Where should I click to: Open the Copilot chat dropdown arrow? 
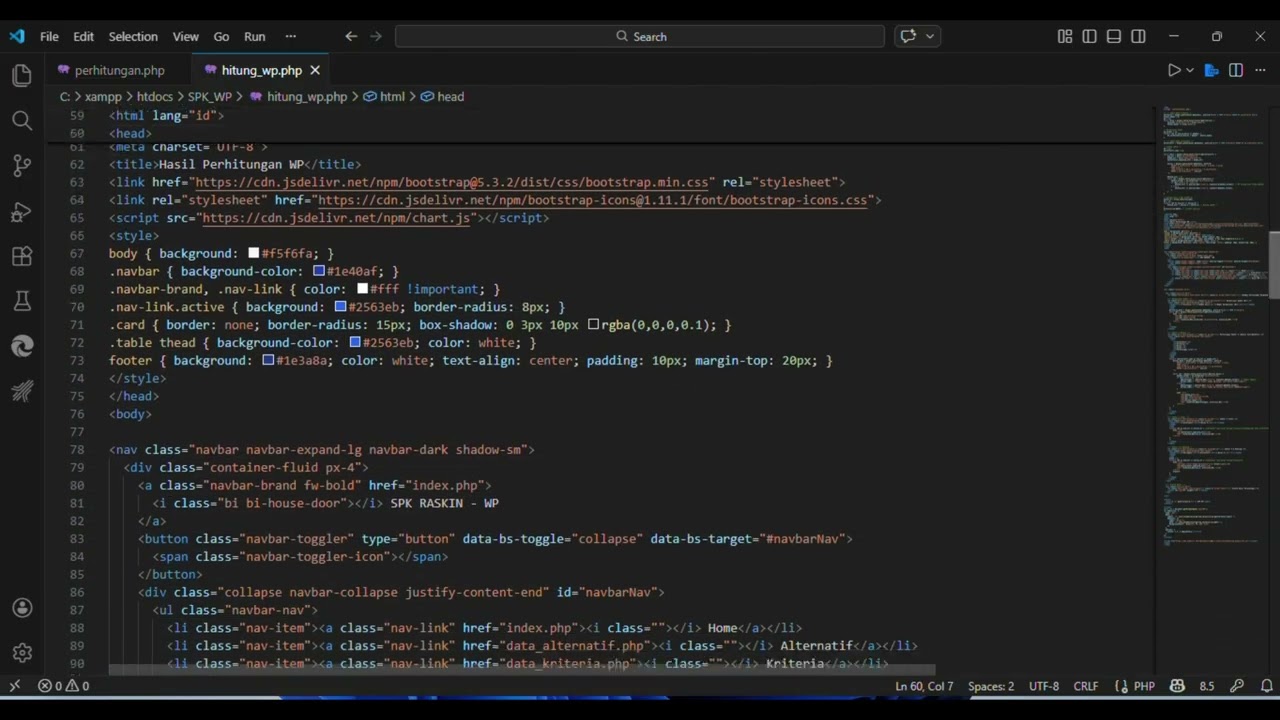pyautogui.click(x=930, y=36)
